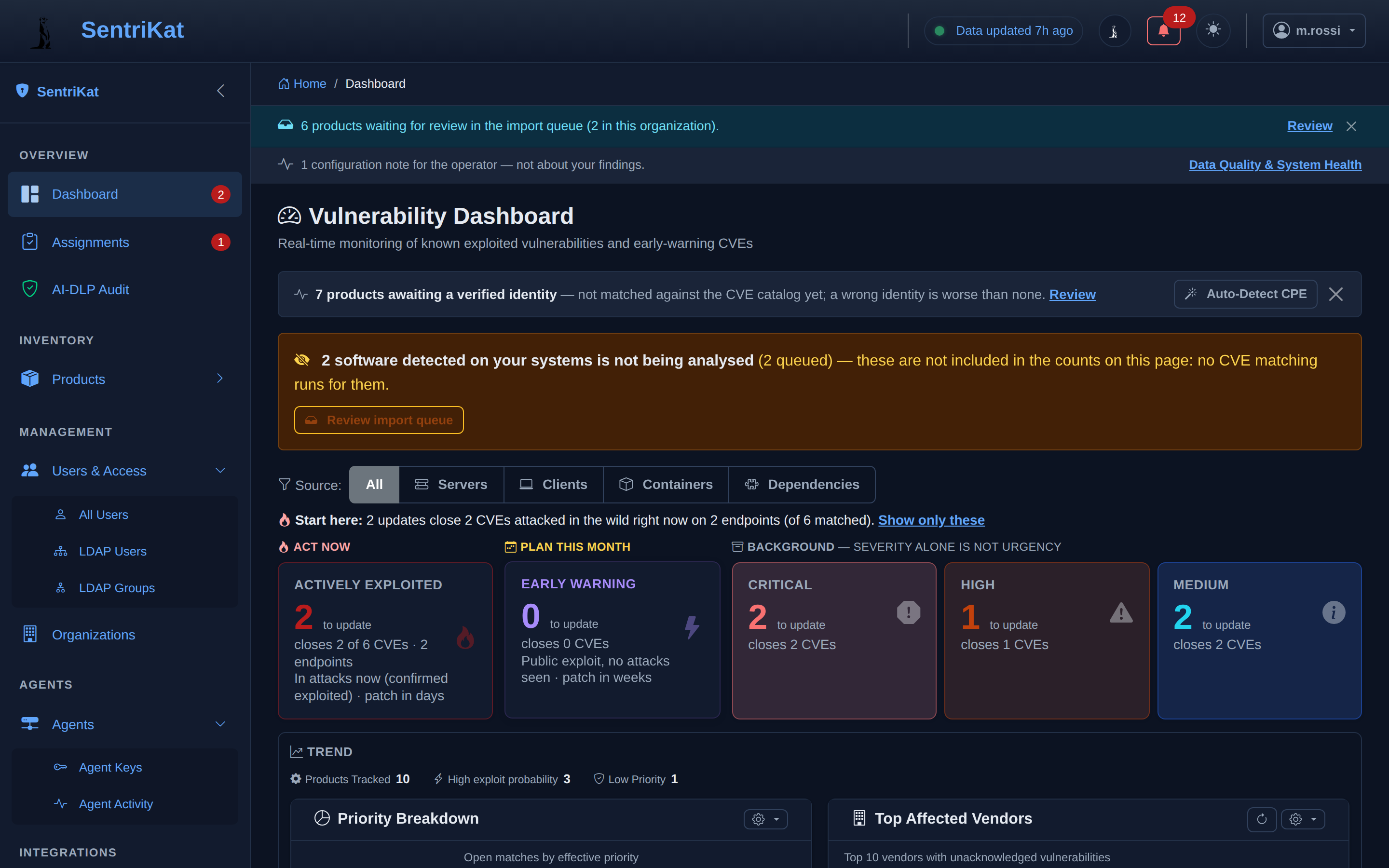1389x868 pixels.
Task: Open the Early Warning card
Action: point(612,639)
